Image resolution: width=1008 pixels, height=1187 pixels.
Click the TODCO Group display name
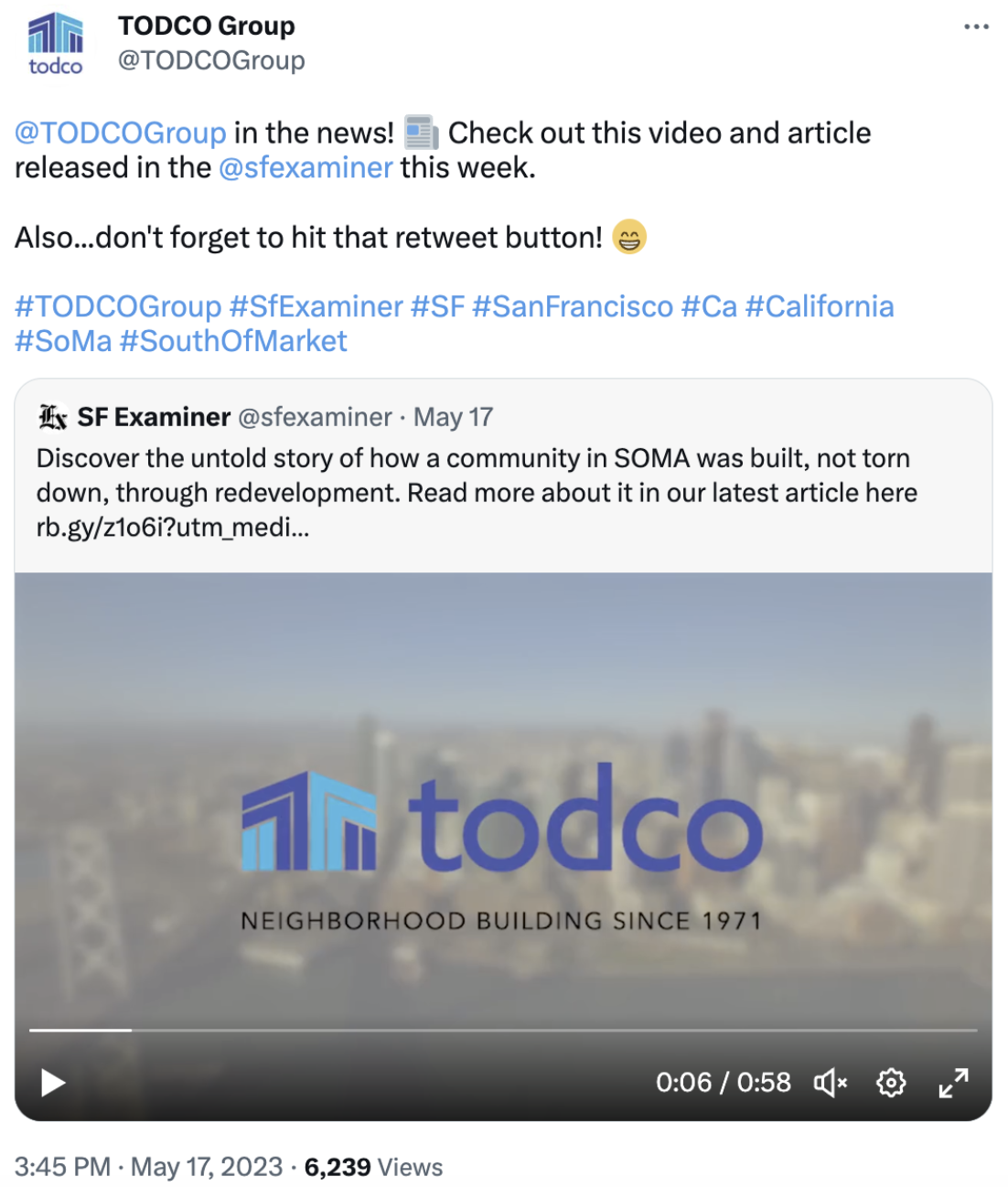point(207,26)
